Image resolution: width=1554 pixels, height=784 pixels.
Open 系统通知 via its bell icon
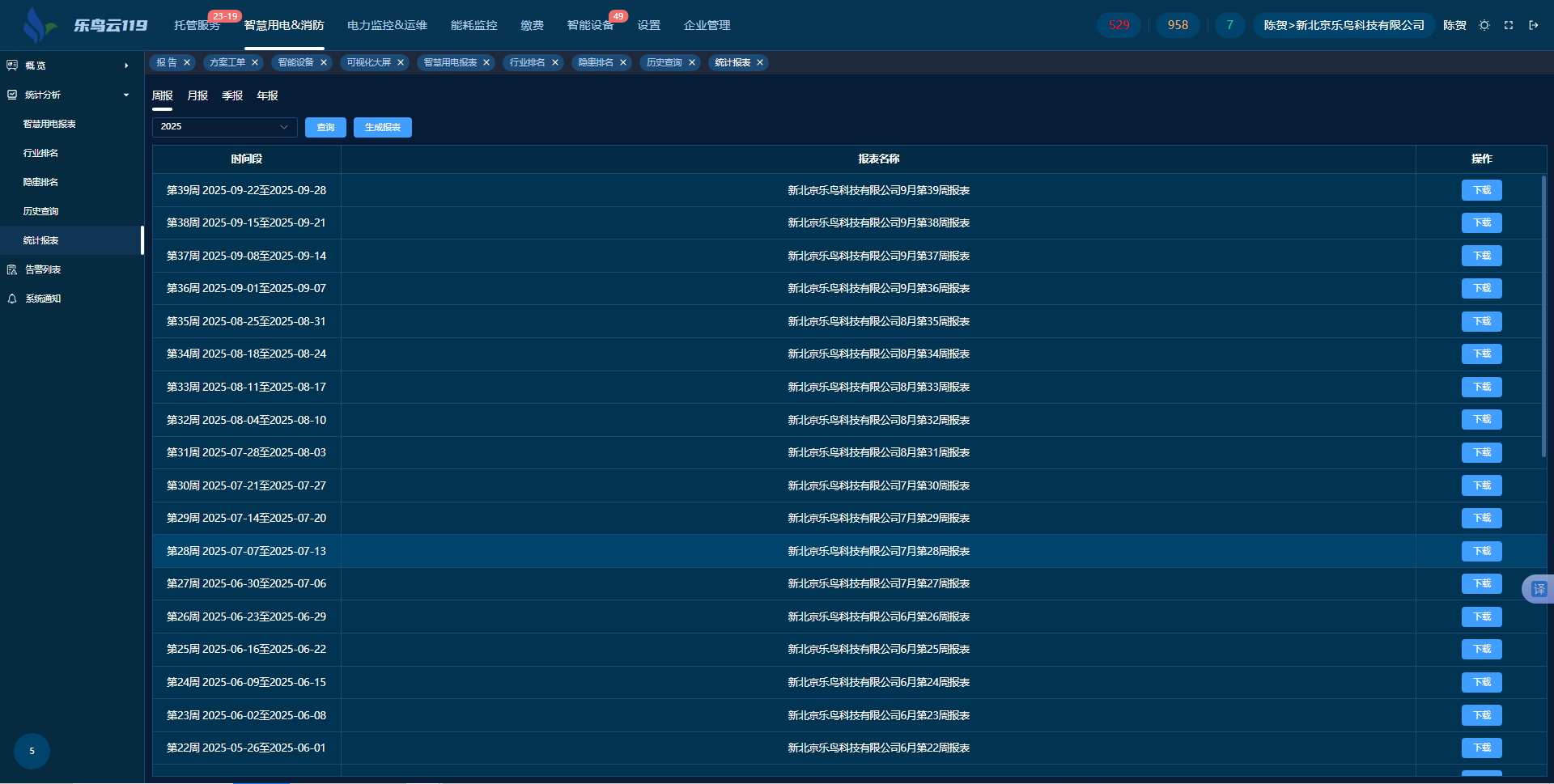(12, 299)
